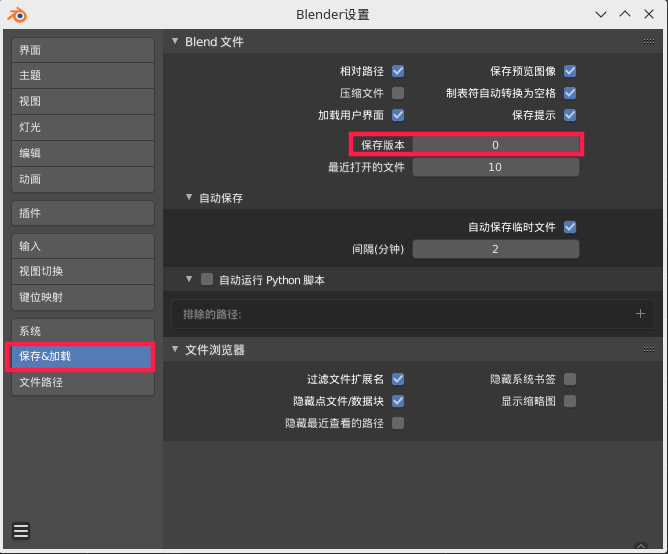Screen dimensions: 668x554
Task: Close the Blender设置 window
Action: tap(649, 14)
